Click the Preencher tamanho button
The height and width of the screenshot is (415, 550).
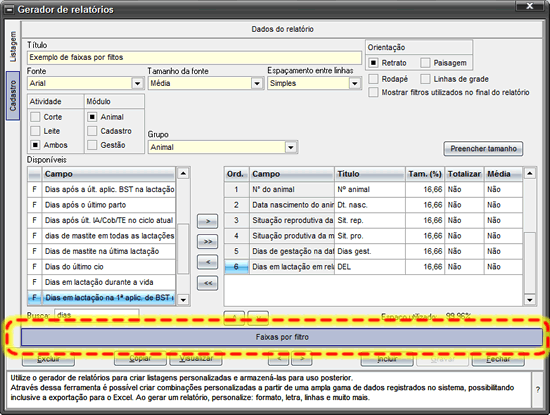483,149
